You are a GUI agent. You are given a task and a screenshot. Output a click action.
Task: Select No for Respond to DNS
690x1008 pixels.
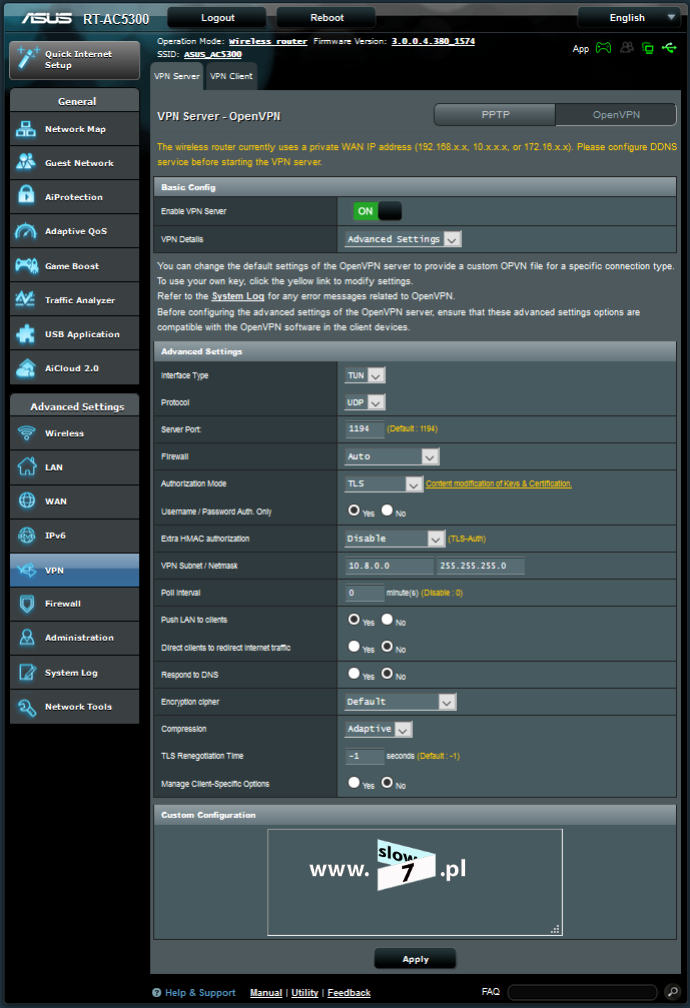[386, 673]
